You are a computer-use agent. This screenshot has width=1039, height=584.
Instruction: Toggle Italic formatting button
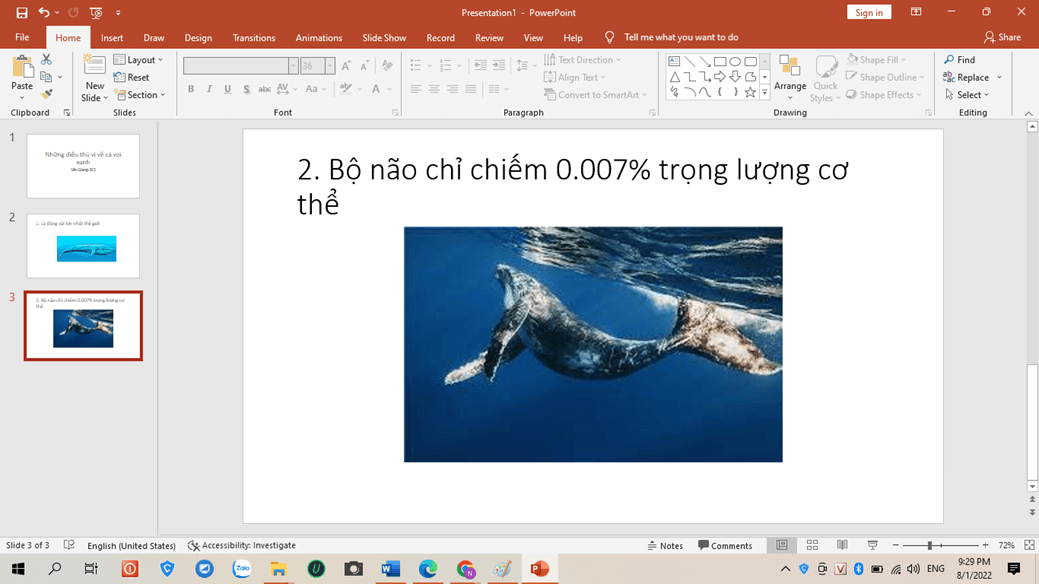click(209, 89)
